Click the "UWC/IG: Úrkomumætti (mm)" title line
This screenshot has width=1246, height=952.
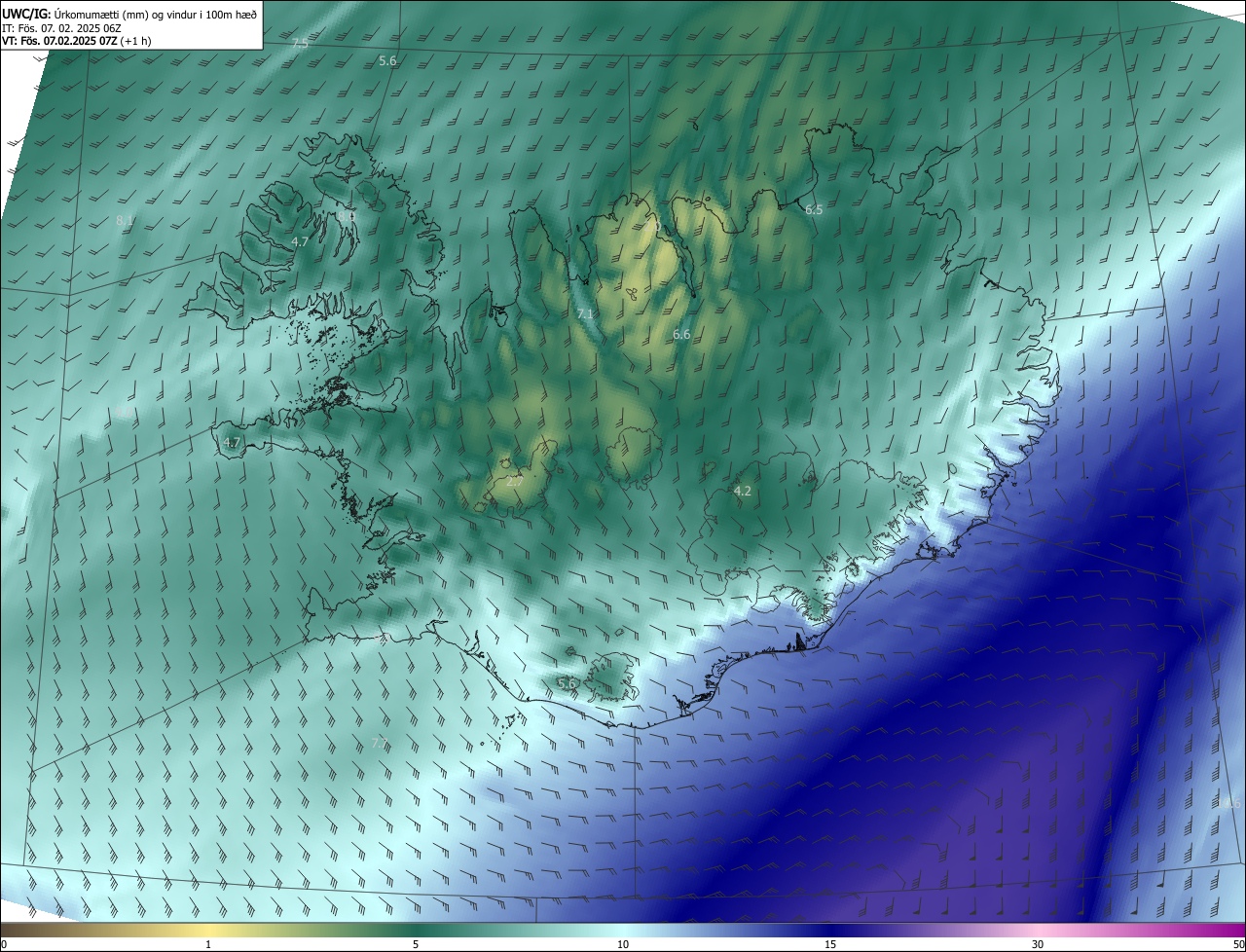point(129,14)
